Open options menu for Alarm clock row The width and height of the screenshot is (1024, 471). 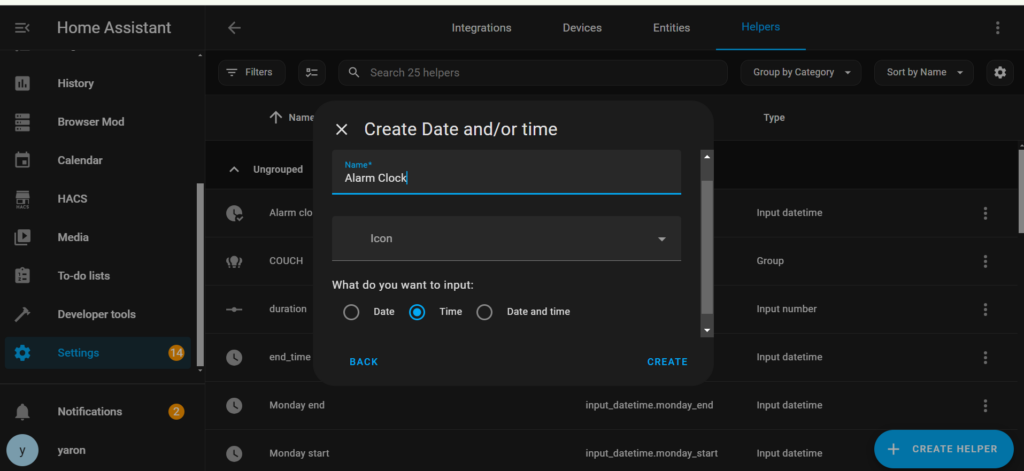[x=985, y=213]
